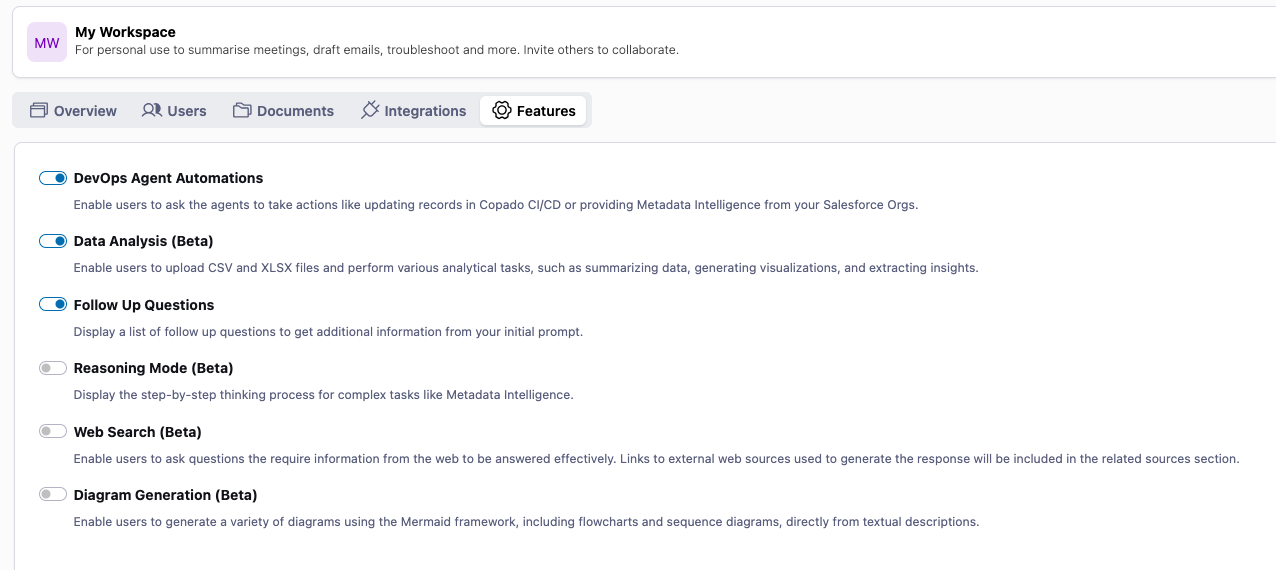Click the Follow Up Questions heading

[144, 305]
